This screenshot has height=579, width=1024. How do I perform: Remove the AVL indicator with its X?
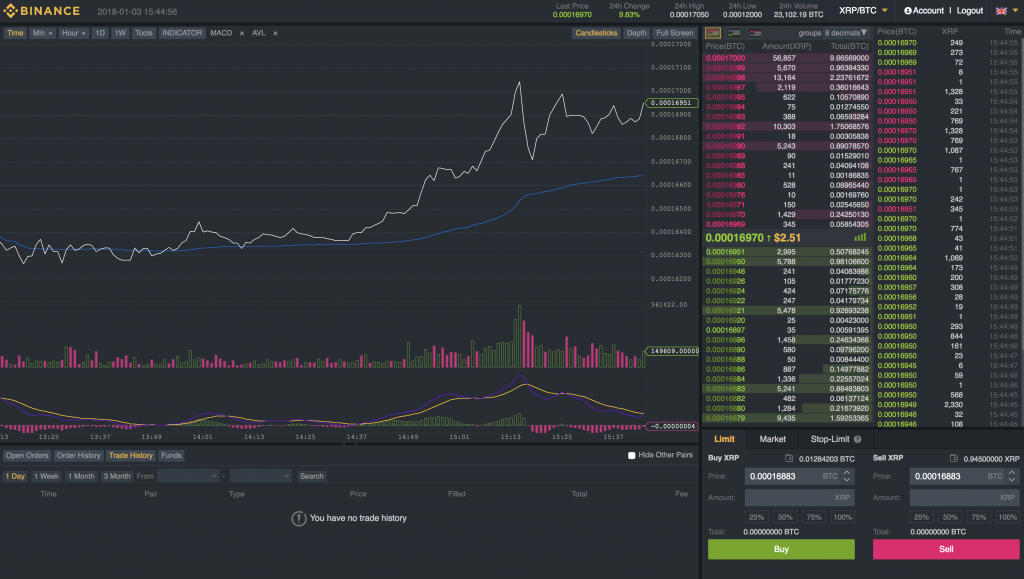click(x=276, y=32)
